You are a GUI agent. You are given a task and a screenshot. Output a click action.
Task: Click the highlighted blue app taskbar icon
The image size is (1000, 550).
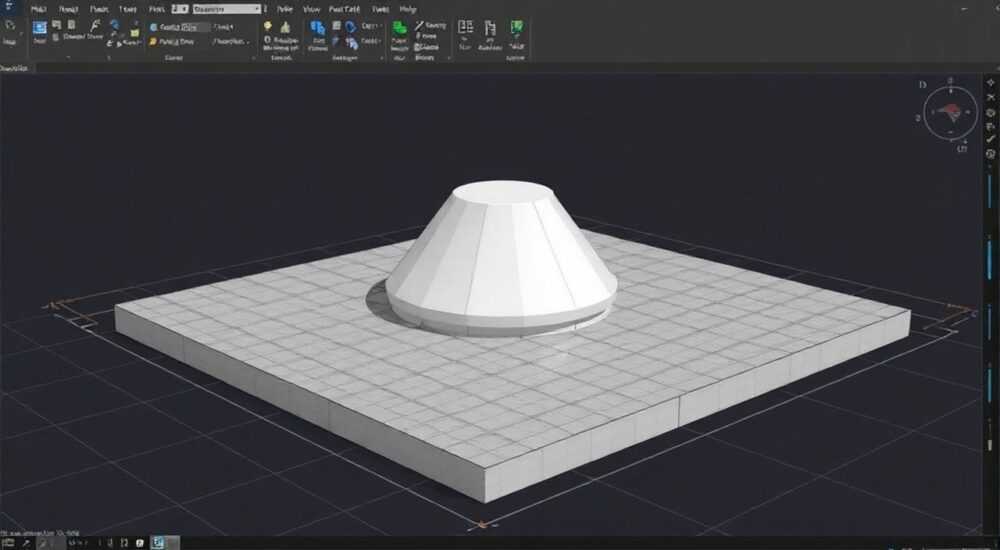coord(157,543)
